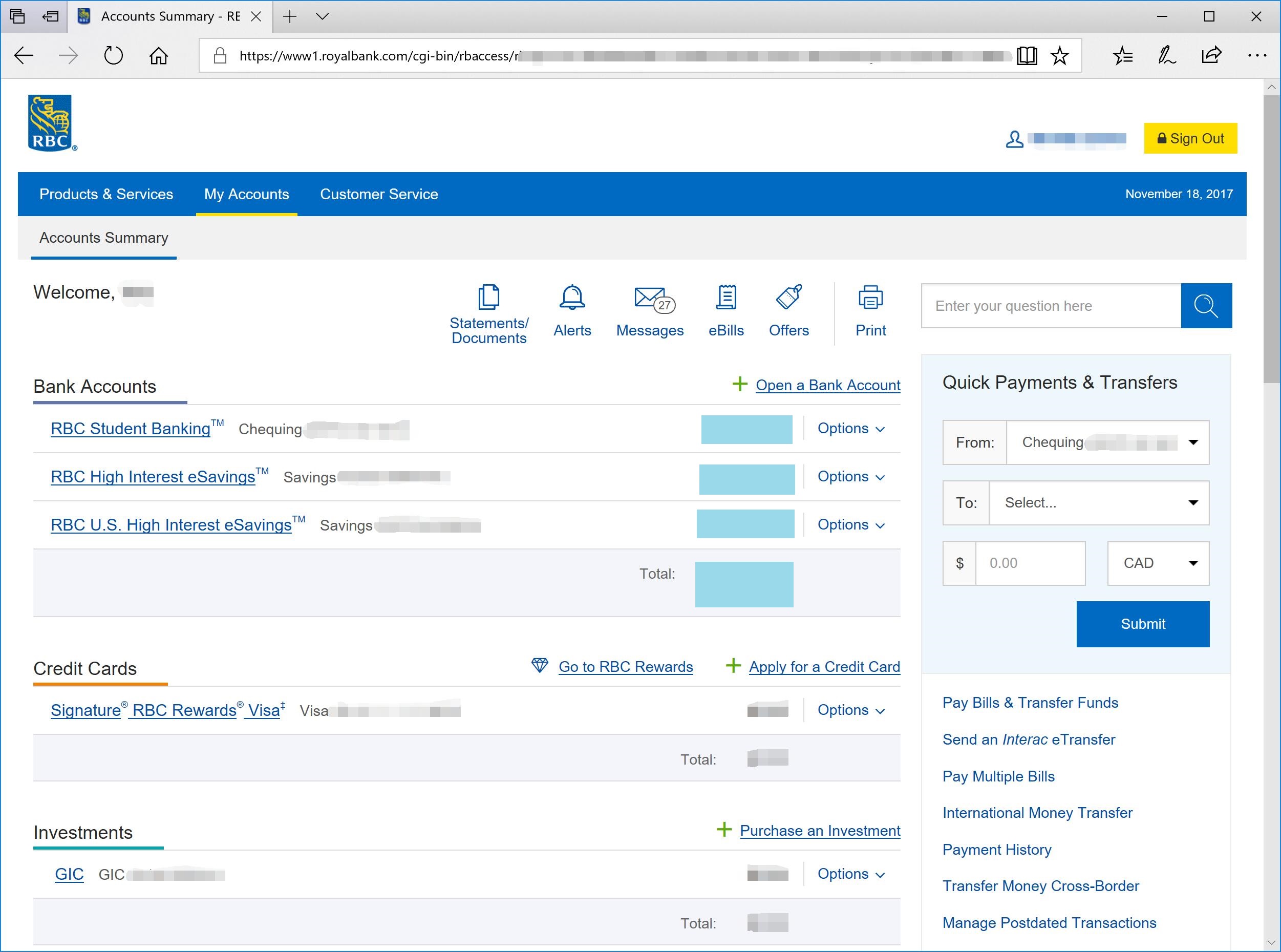Open a new browser tab

click(x=290, y=17)
